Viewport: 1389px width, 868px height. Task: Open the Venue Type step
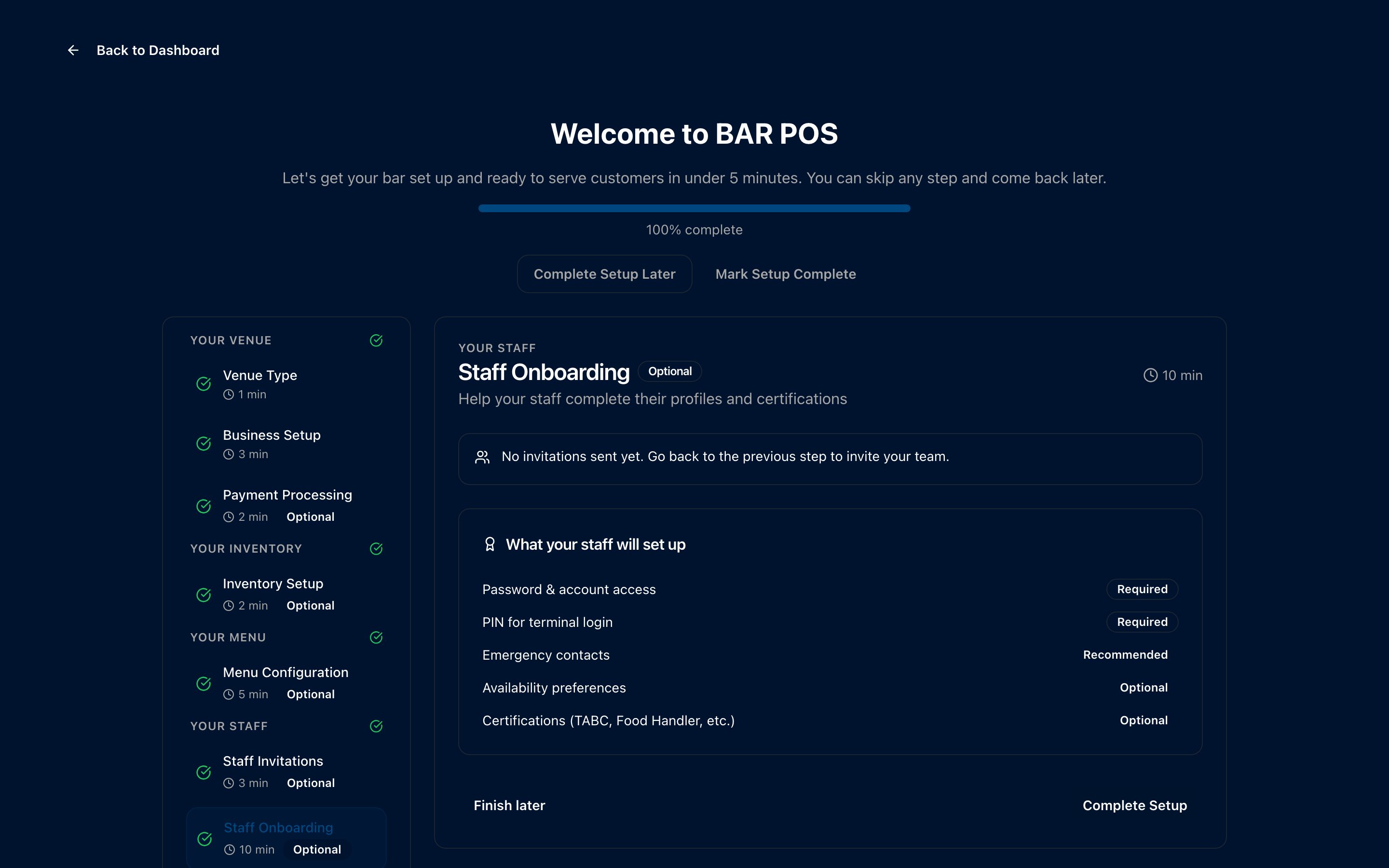pyautogui.click(x=286, y=384)
